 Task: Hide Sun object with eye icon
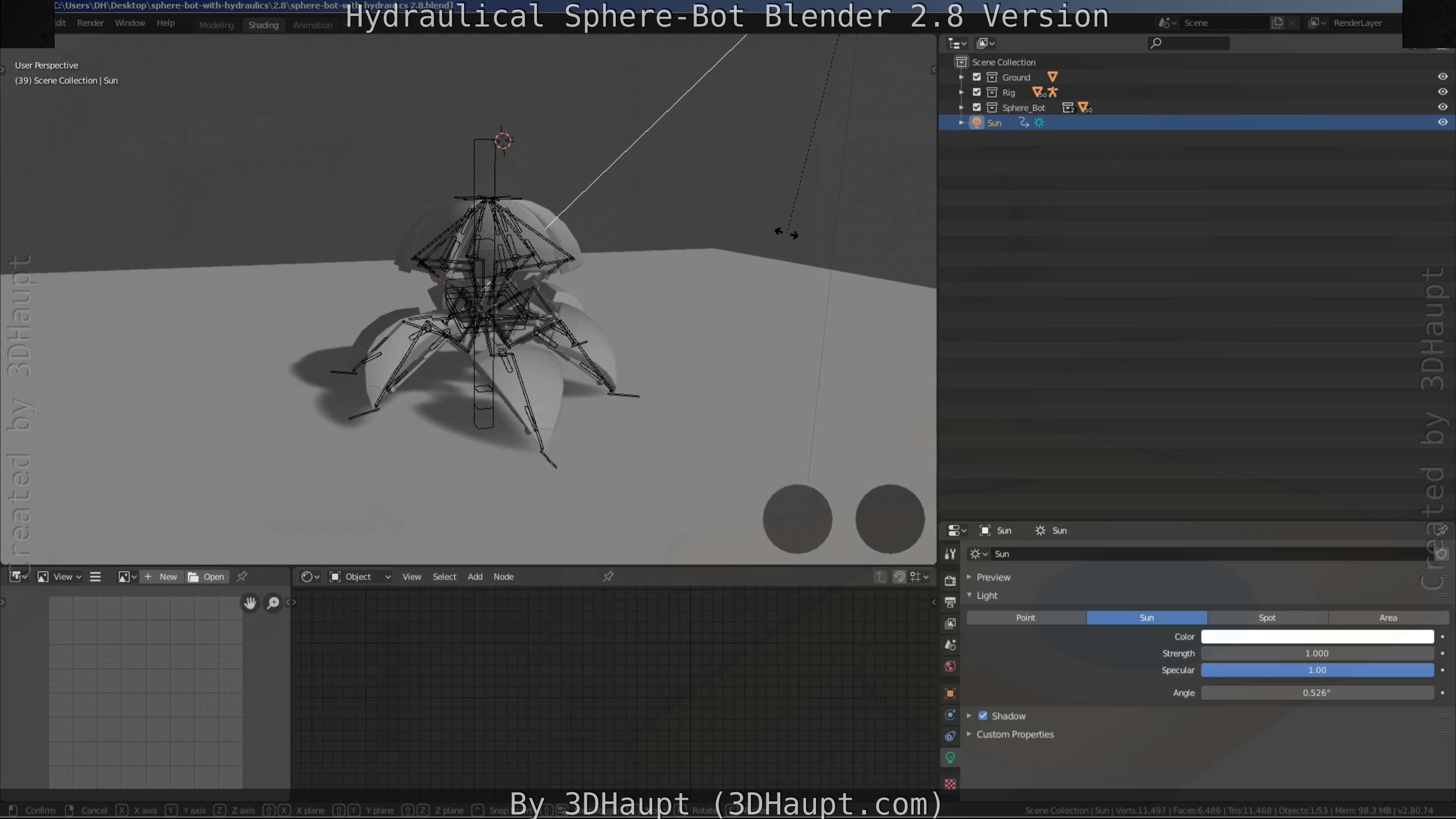coord(1442,122)
